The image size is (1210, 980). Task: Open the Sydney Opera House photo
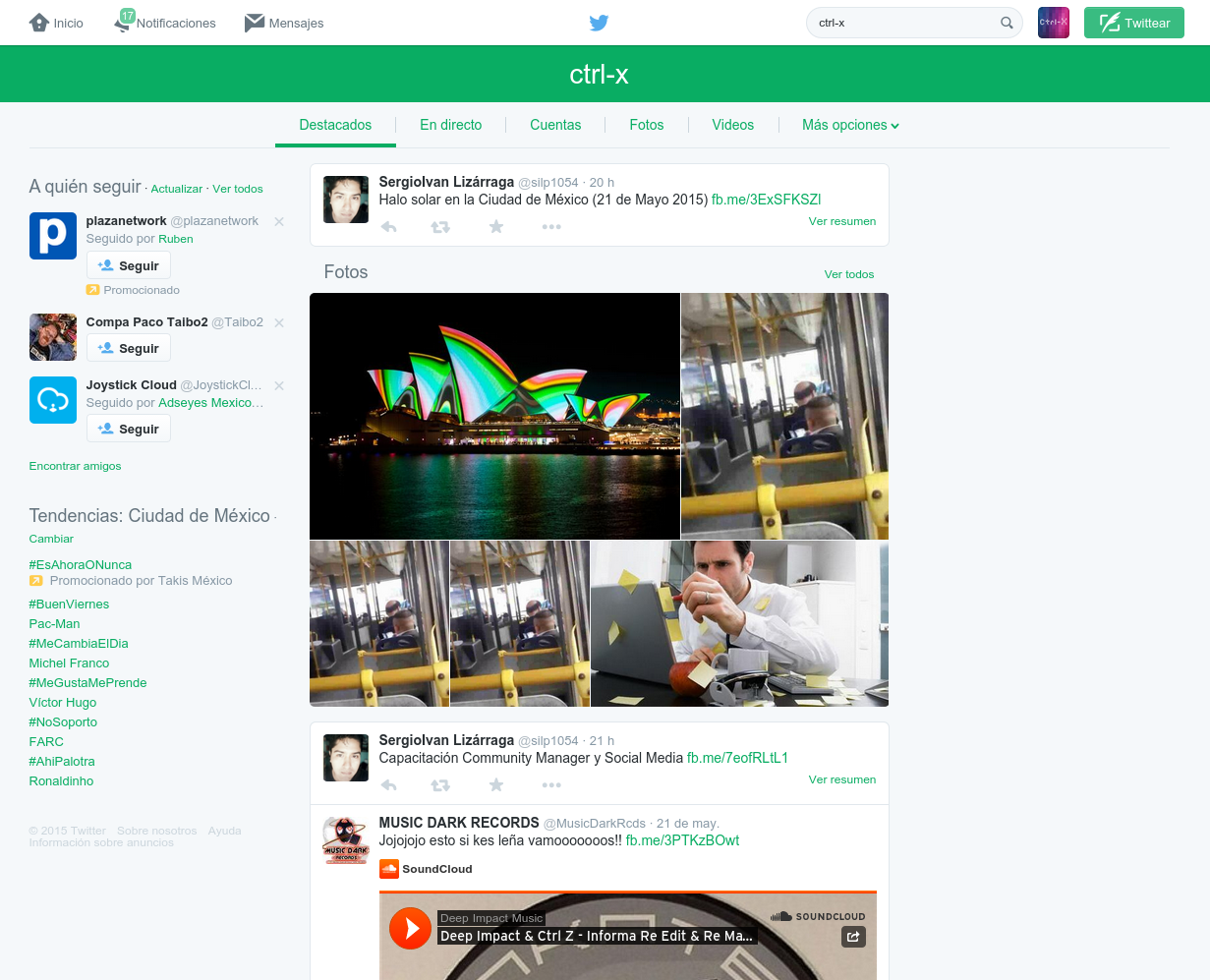click(x=494, y=416)
